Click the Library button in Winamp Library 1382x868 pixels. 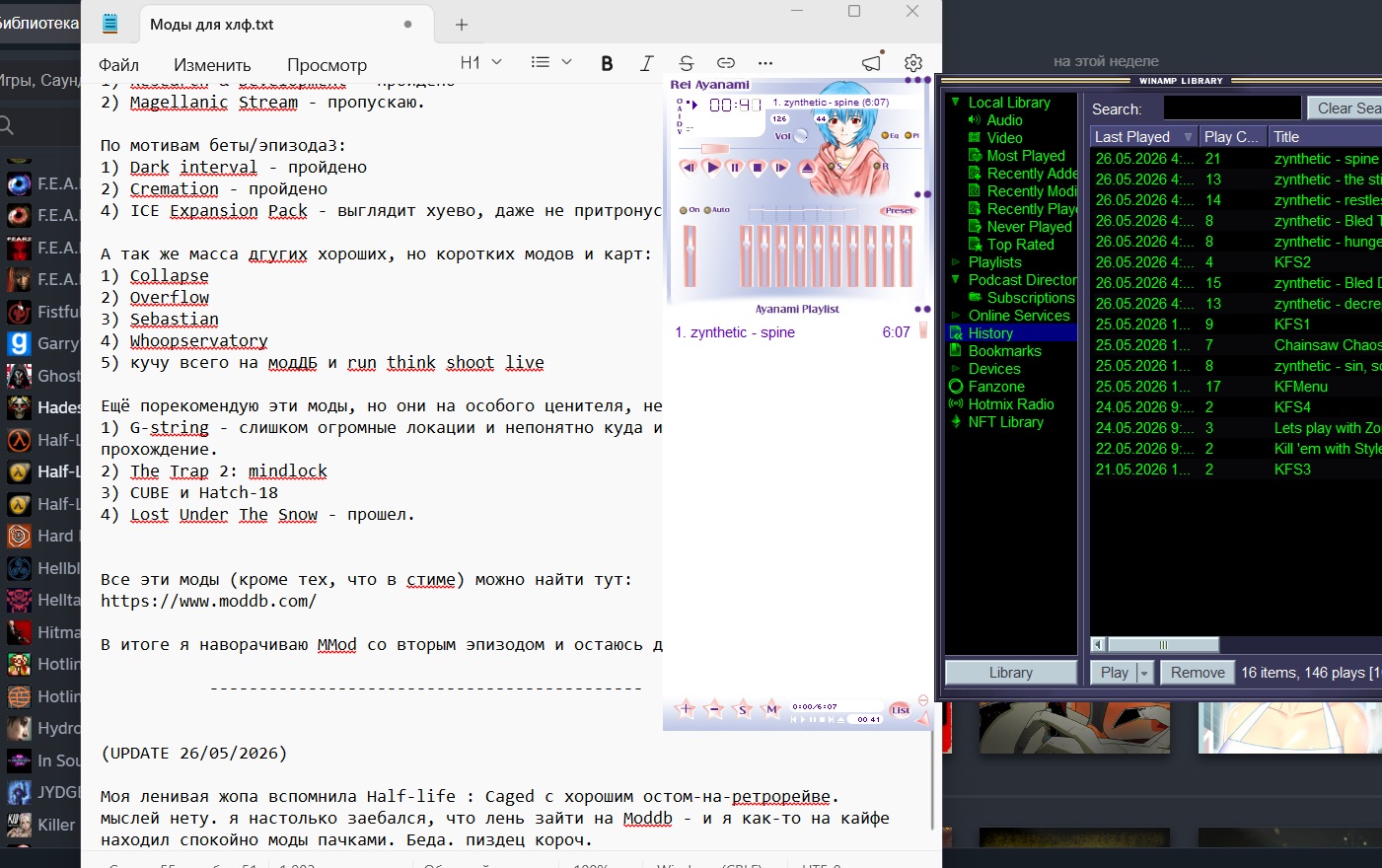(x=1011, y=673)
